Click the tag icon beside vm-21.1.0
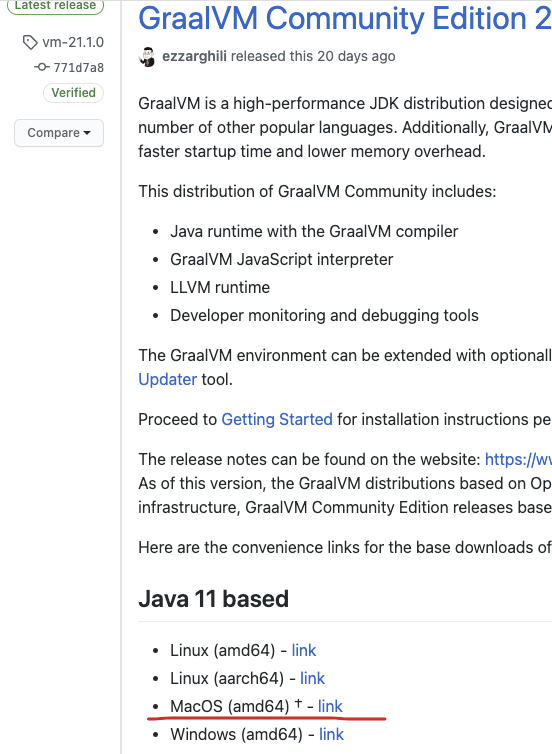The height and width of the screenshot is (754, 552). point(30,42)
